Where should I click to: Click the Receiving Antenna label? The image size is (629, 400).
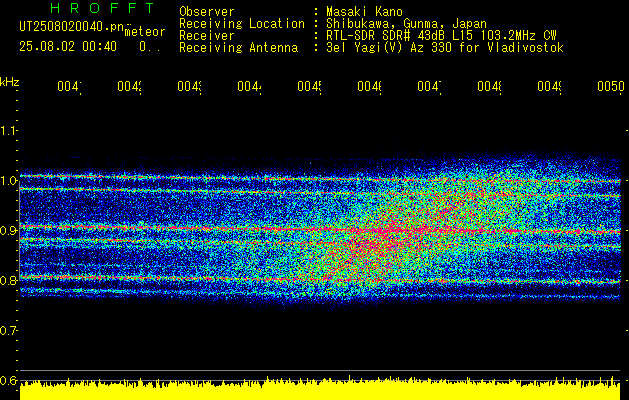click(x=239, y=48)
